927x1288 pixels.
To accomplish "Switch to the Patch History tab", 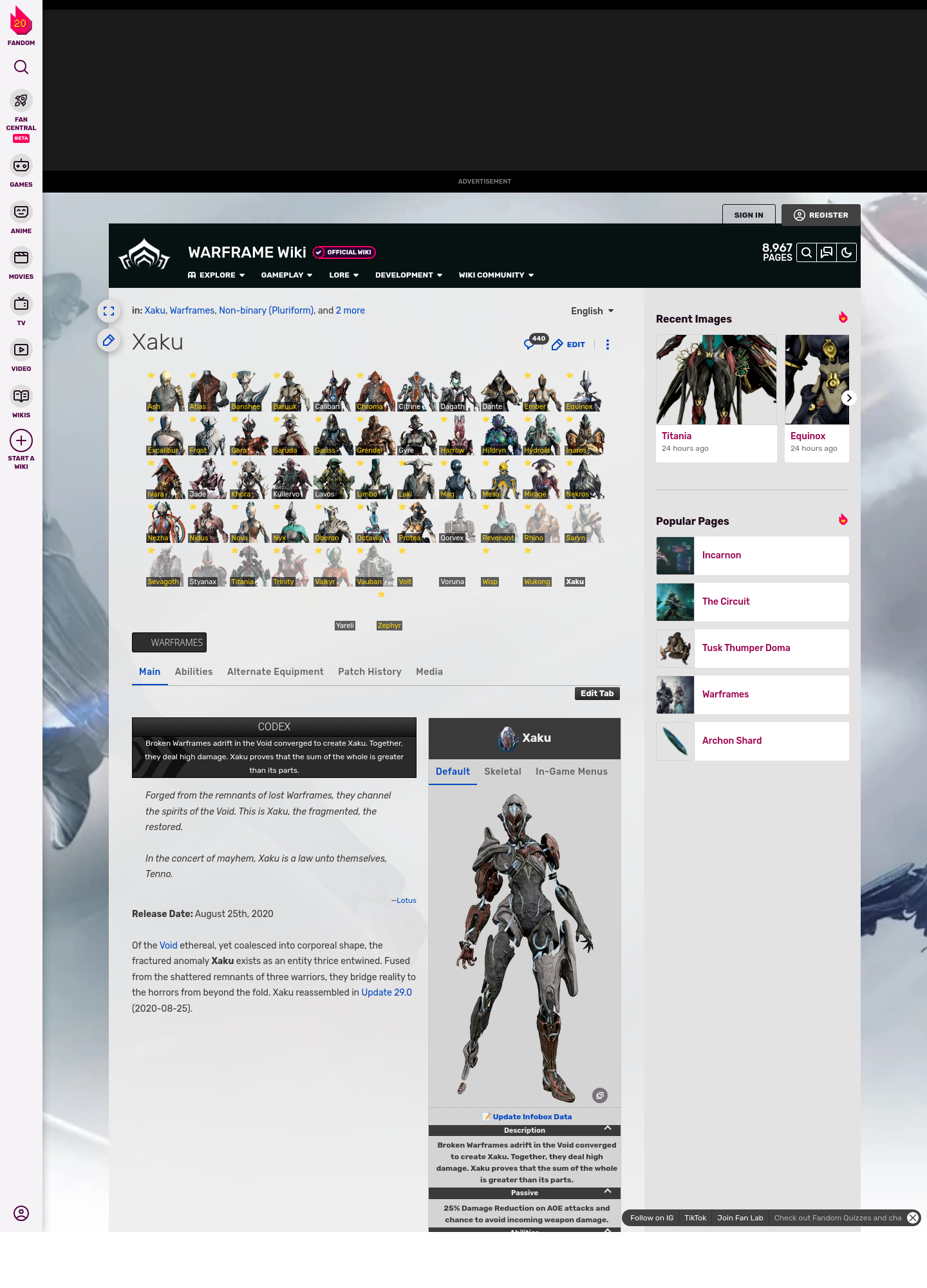I will tap(370, 672).
